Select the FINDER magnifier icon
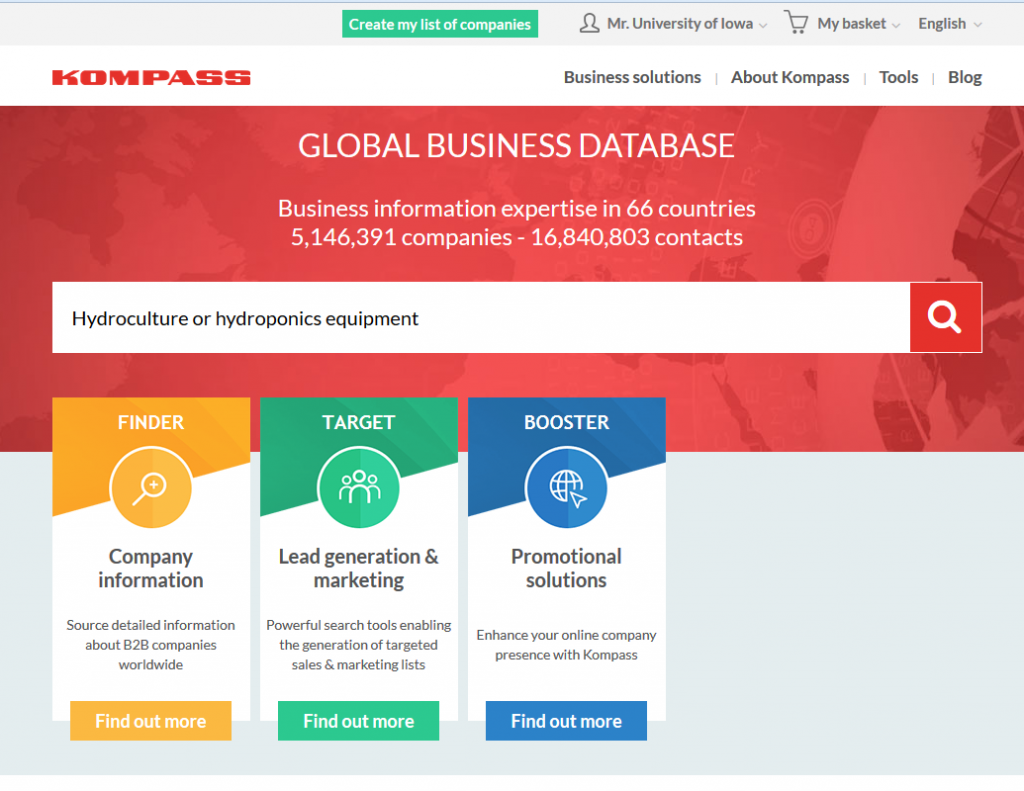 point(150,487)
